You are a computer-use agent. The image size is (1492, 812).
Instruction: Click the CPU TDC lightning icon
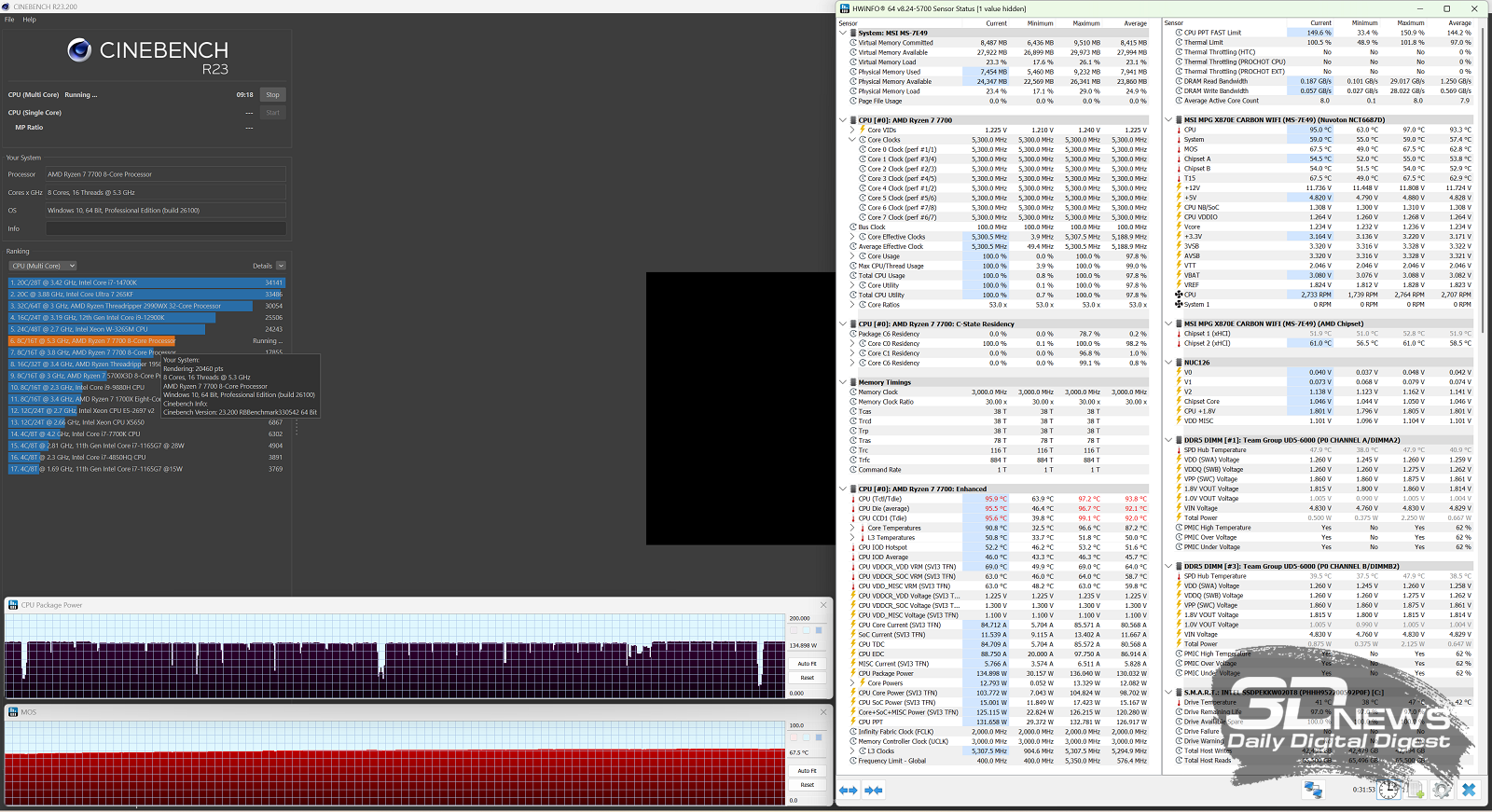853,644
